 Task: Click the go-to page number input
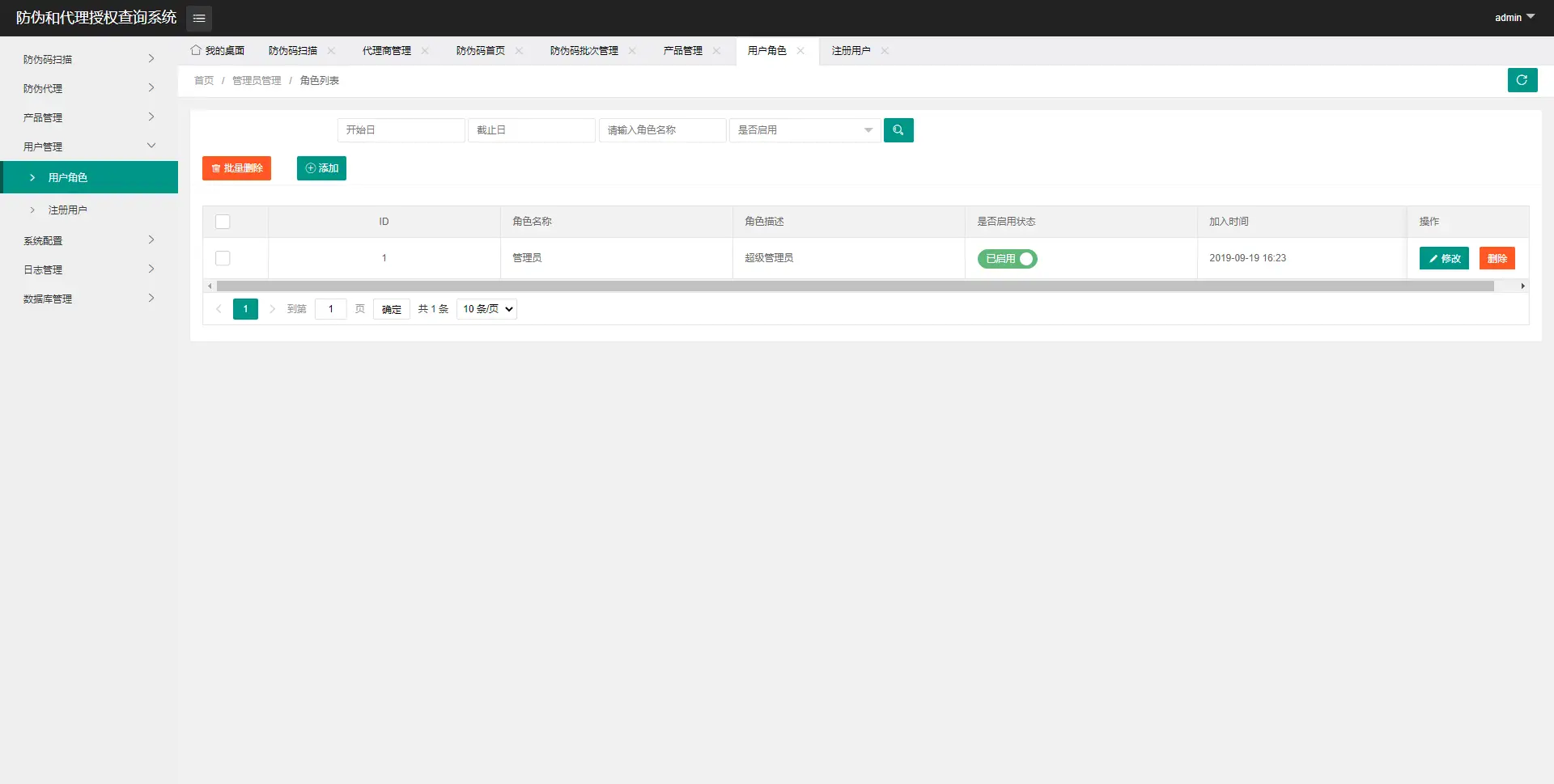pos(331,309)
